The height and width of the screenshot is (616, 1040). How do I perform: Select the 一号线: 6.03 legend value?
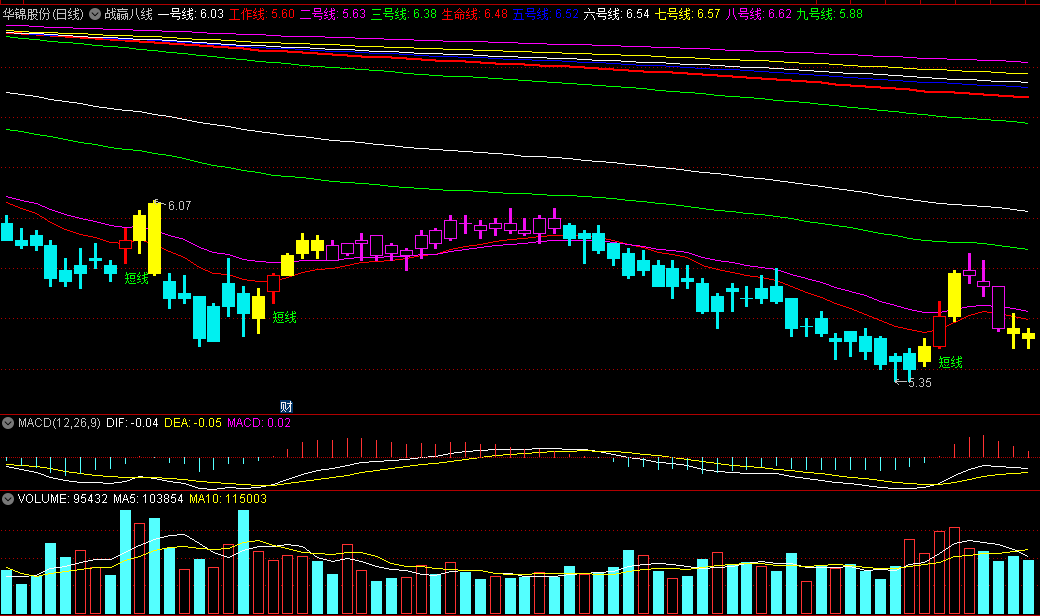[x=190, y=14]
